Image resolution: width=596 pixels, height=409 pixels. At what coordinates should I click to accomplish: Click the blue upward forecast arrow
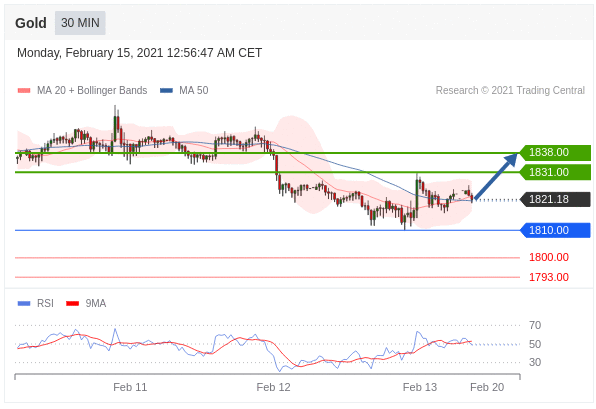(x=496, y=176)
